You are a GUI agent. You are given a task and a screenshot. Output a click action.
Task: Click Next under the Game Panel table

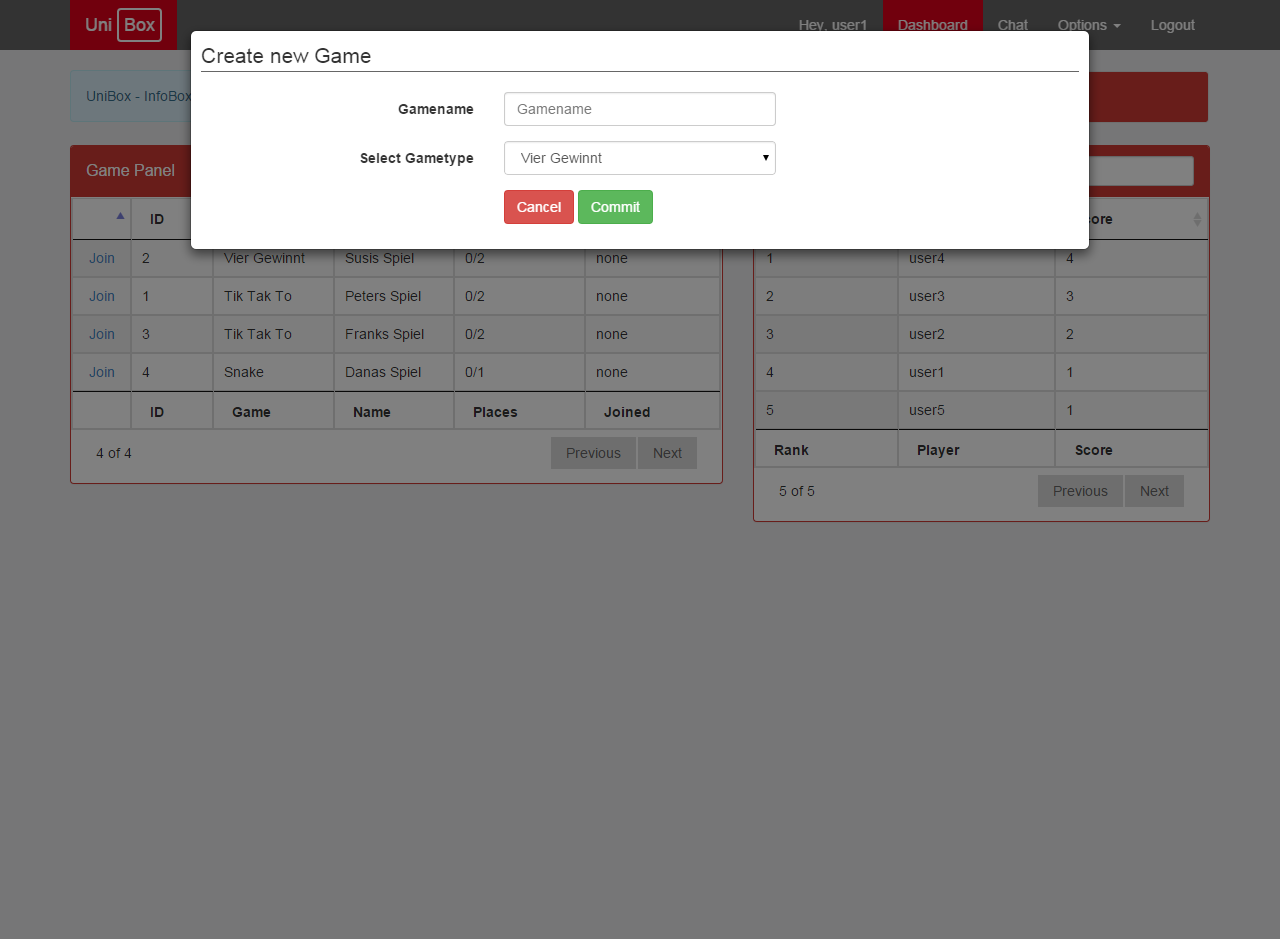click(667, 453)
